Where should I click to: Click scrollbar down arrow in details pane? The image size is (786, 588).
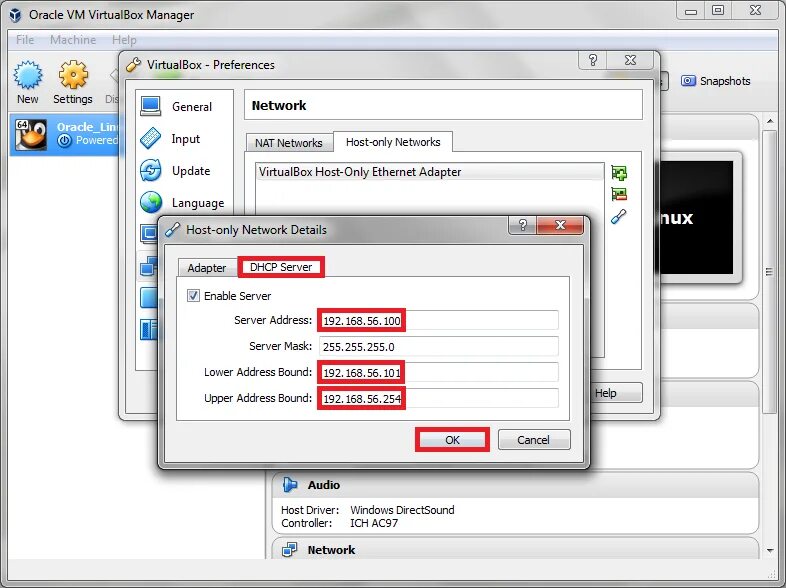click(x=769, y=550)
